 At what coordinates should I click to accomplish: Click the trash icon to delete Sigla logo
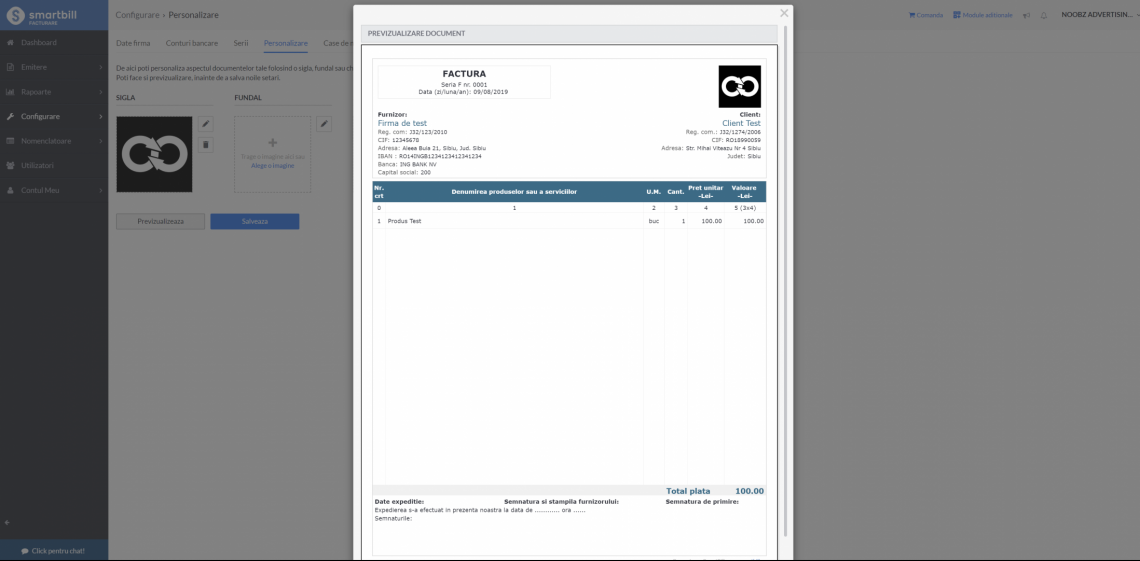click(x=206, y=145)
